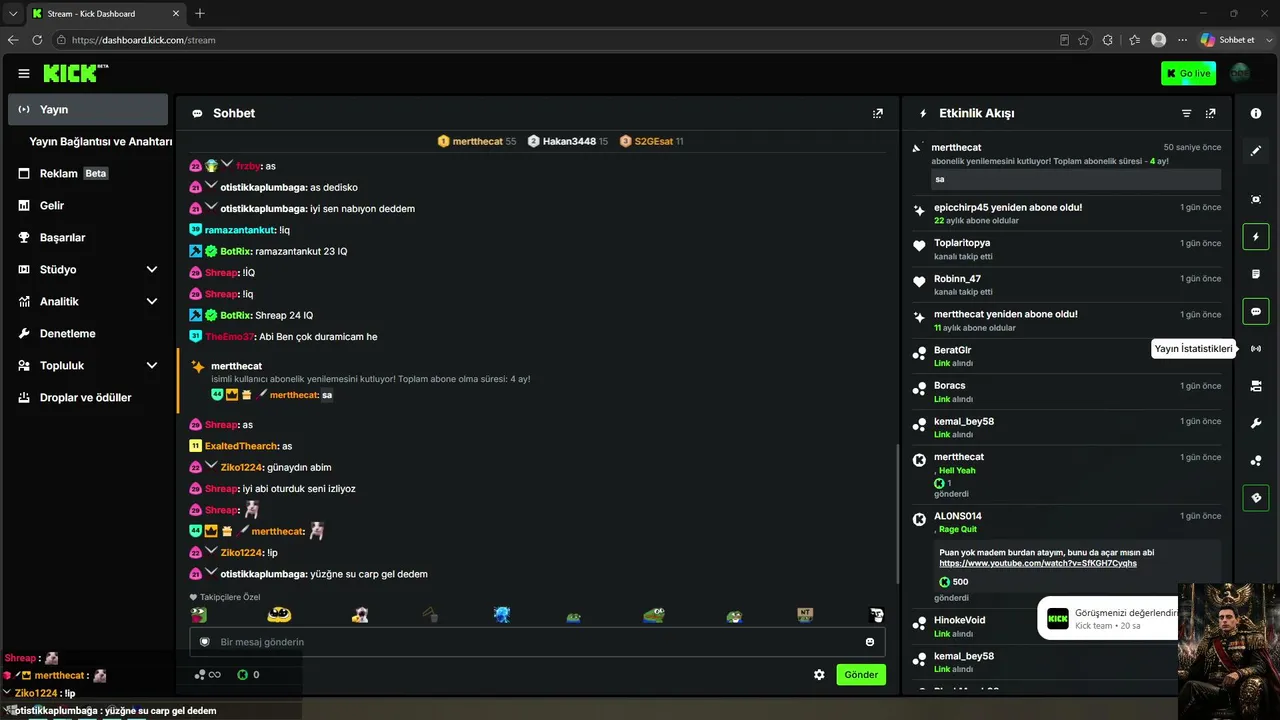Click TheEmo37 username in chat
Viewport: 1280px width, 720px height.
229,337
